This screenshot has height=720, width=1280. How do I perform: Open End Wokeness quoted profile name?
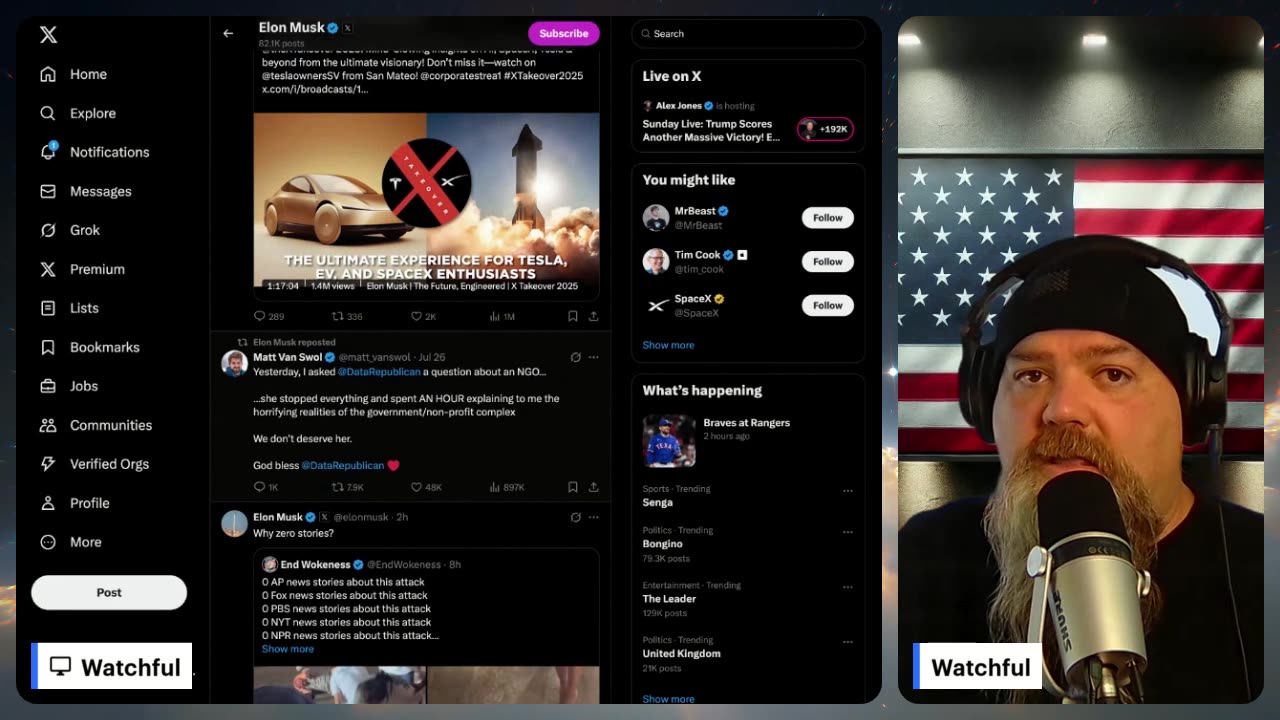click(315, 564)
